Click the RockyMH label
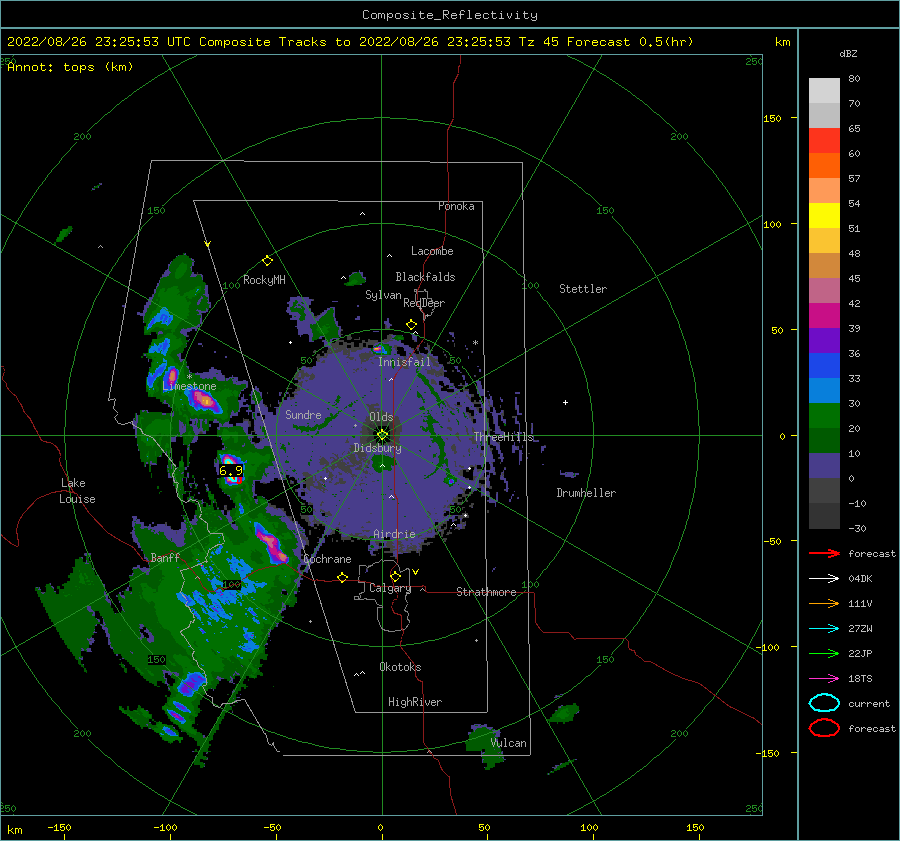This screenshot has width=900, height=841. click(264, 280)
